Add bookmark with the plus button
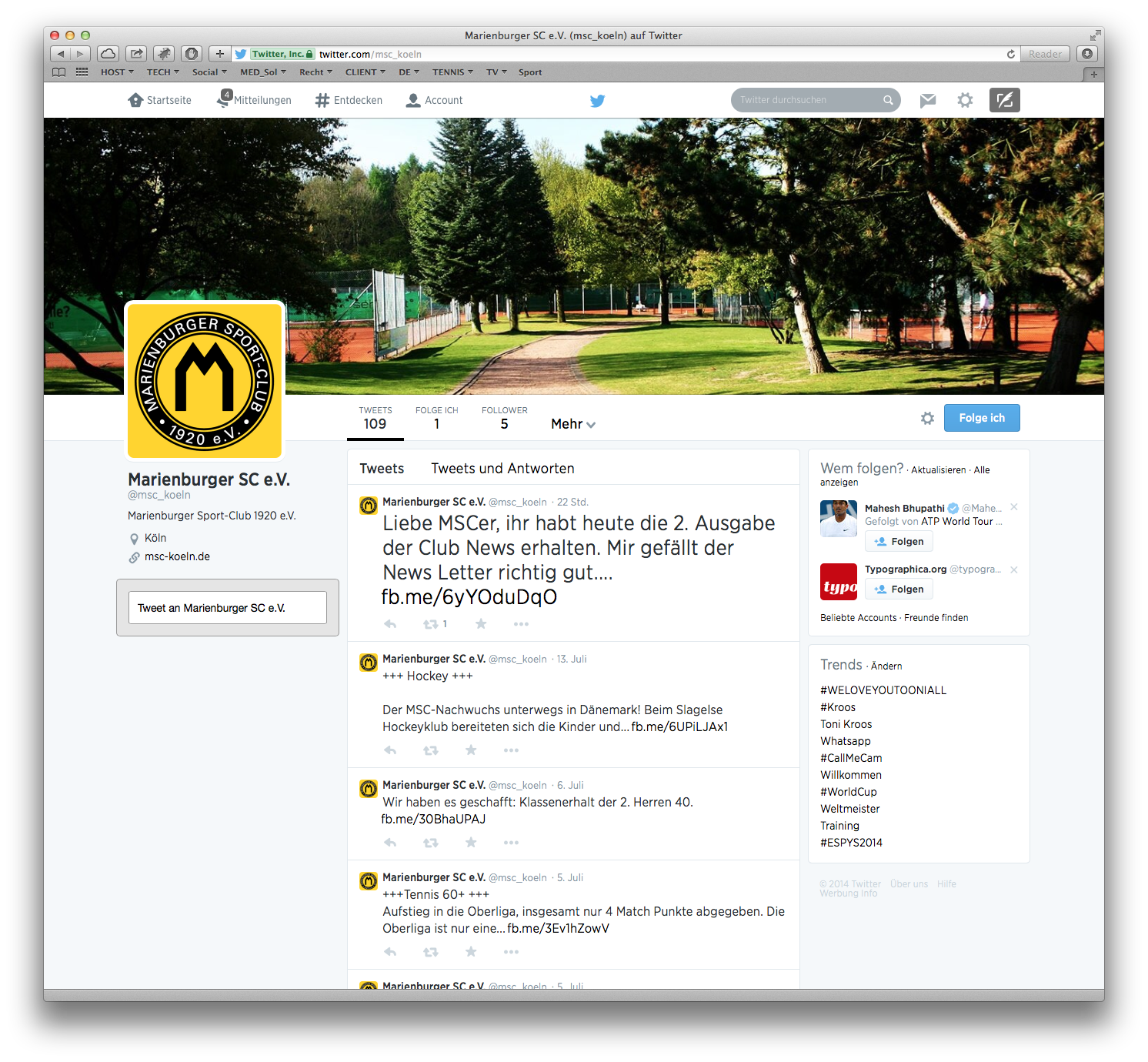The height and width of the screenshot is (1062, 1148). point(220,54)
